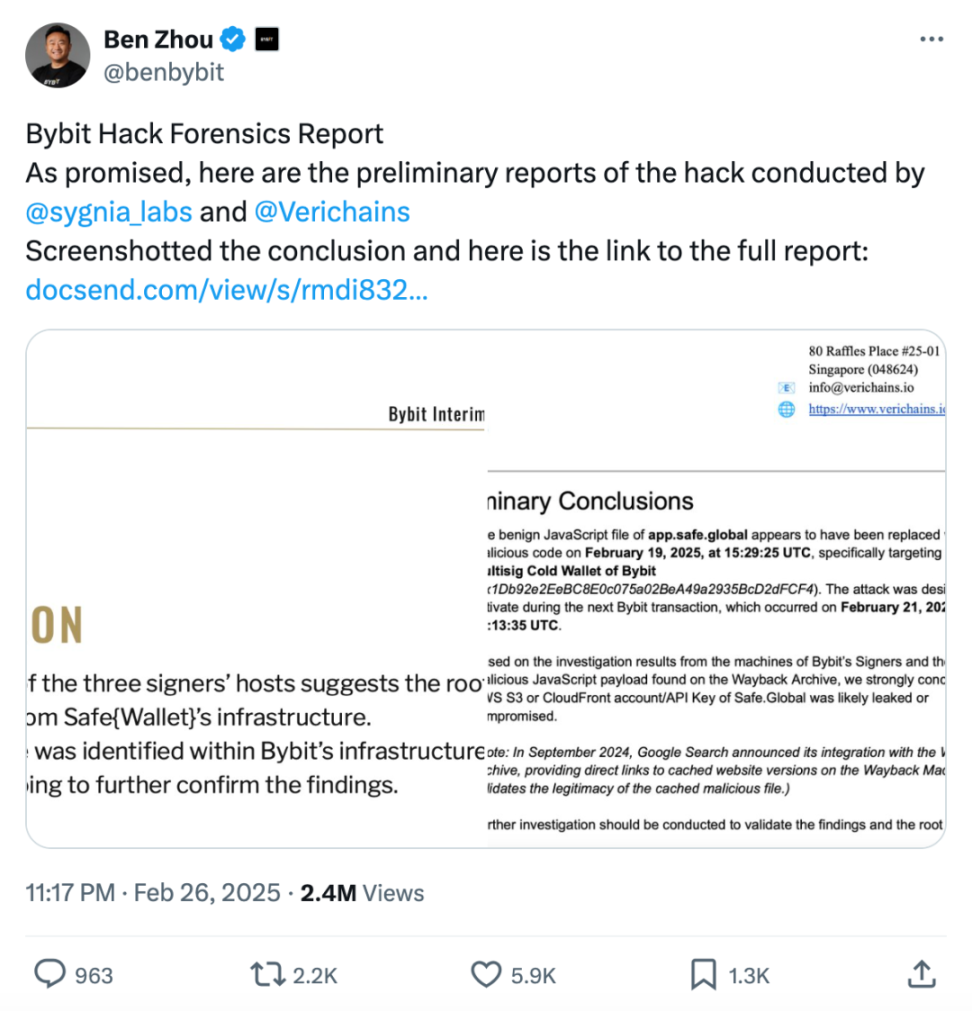Viewport: 972px width, 1011px height.
Task: Click the reply speech bubble icon
Action: (49, 974)
